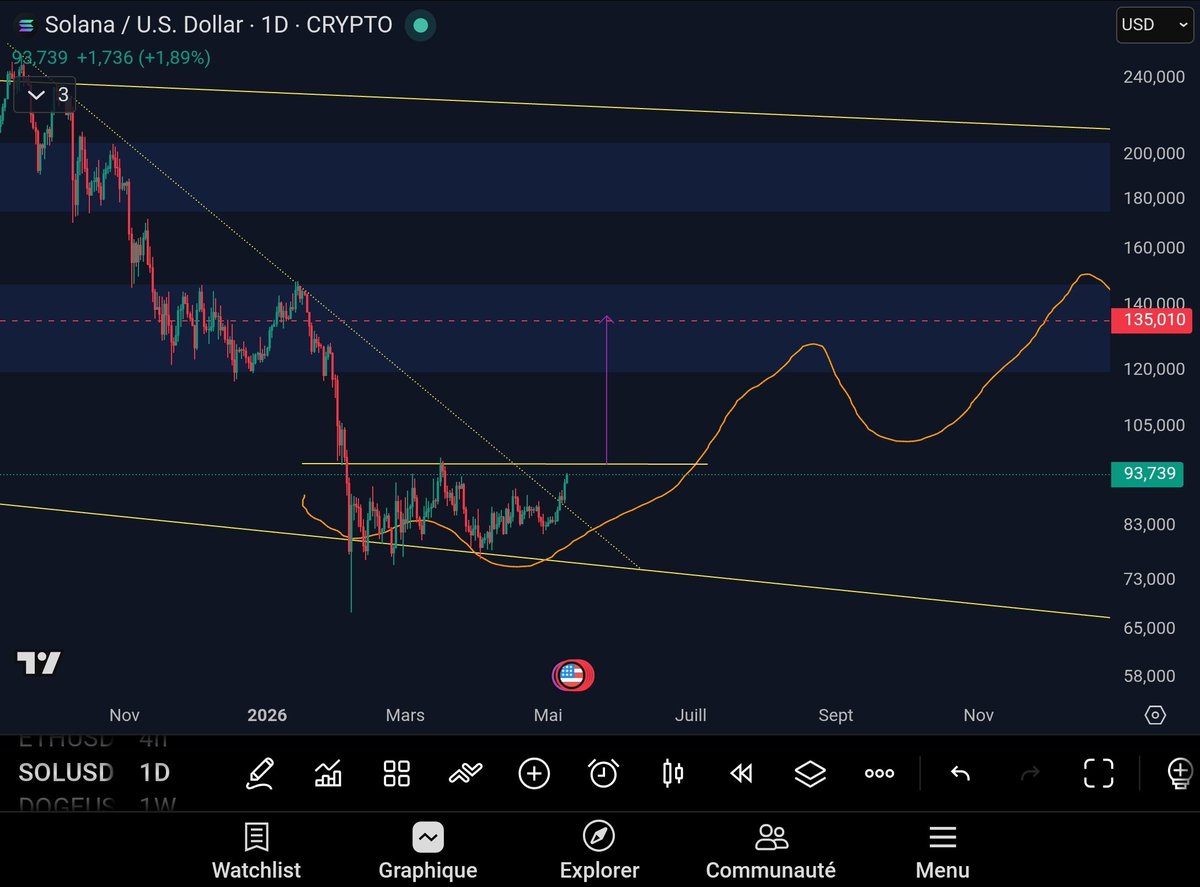The width and height of the screenshot is (1200, 887).
Task: Create an alert with alarm clock icon
Action: (x=603, y=773)
